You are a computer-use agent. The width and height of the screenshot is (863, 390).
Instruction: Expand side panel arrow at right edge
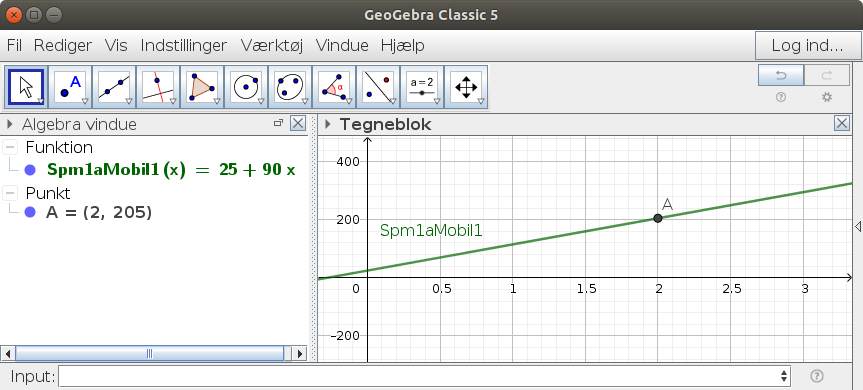tap(857, 226)
